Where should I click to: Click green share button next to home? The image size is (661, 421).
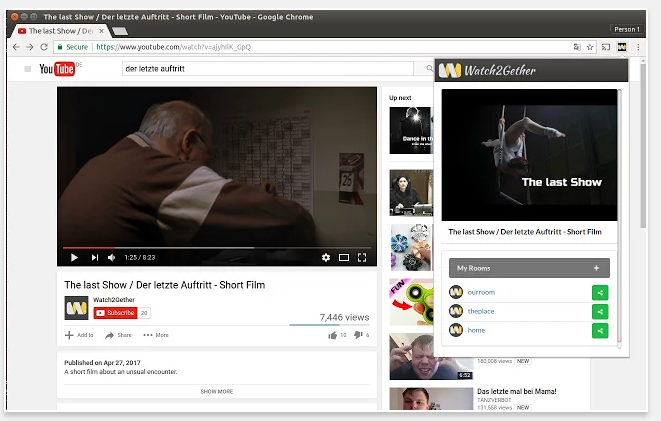click(x=599, y=331)
